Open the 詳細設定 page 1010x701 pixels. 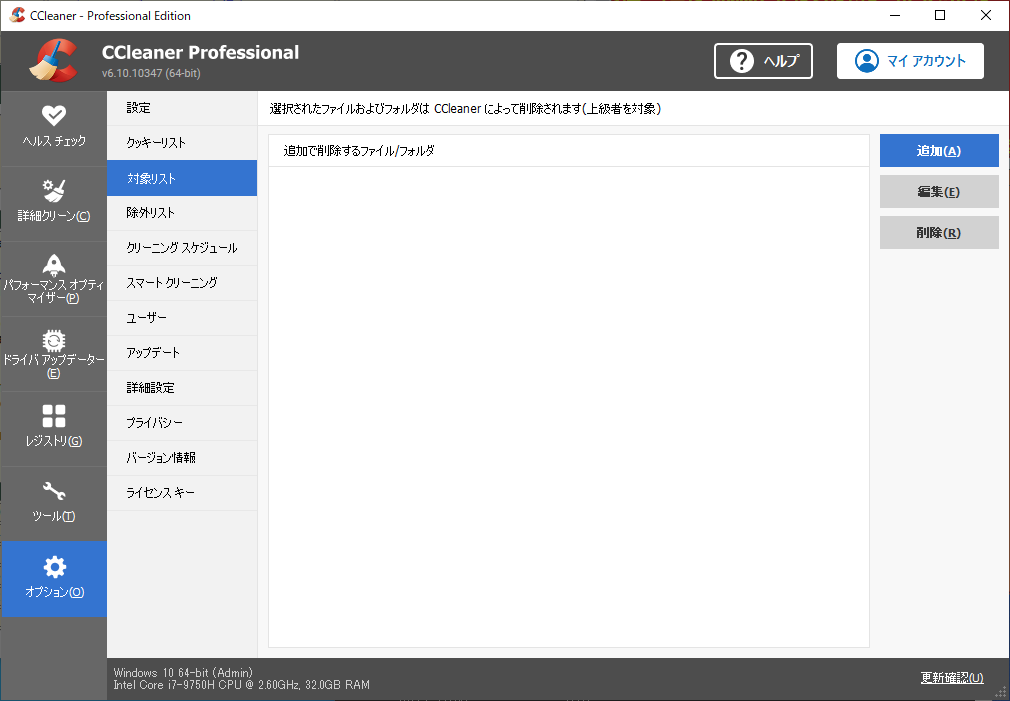(x=182, y=388)
